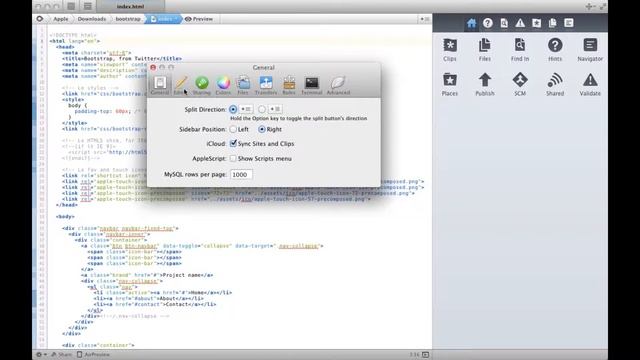Screen dimensions: 640x360
Task: Open the Places sidebar tool
Action: 449,84
